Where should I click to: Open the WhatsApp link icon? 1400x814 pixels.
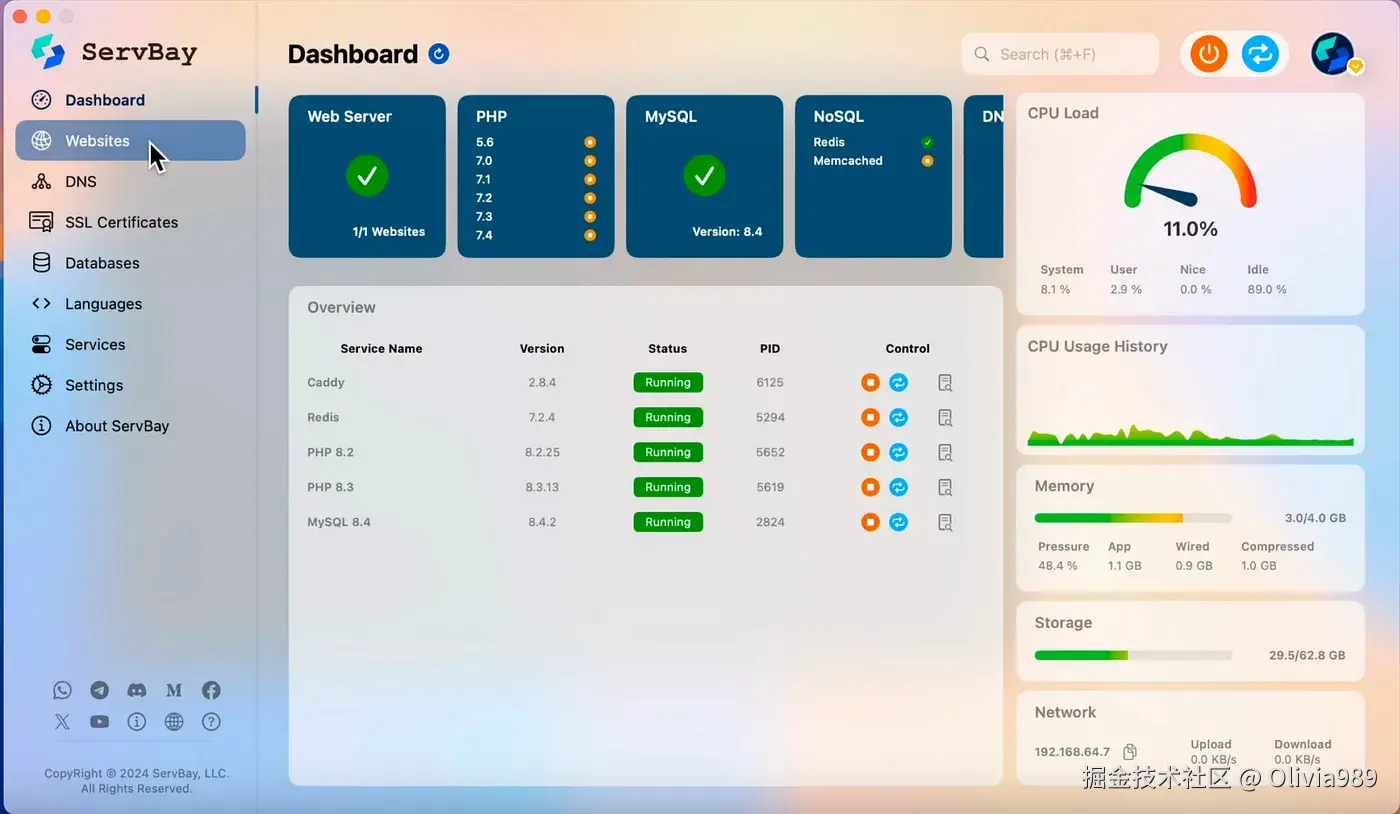click(63, 690)
